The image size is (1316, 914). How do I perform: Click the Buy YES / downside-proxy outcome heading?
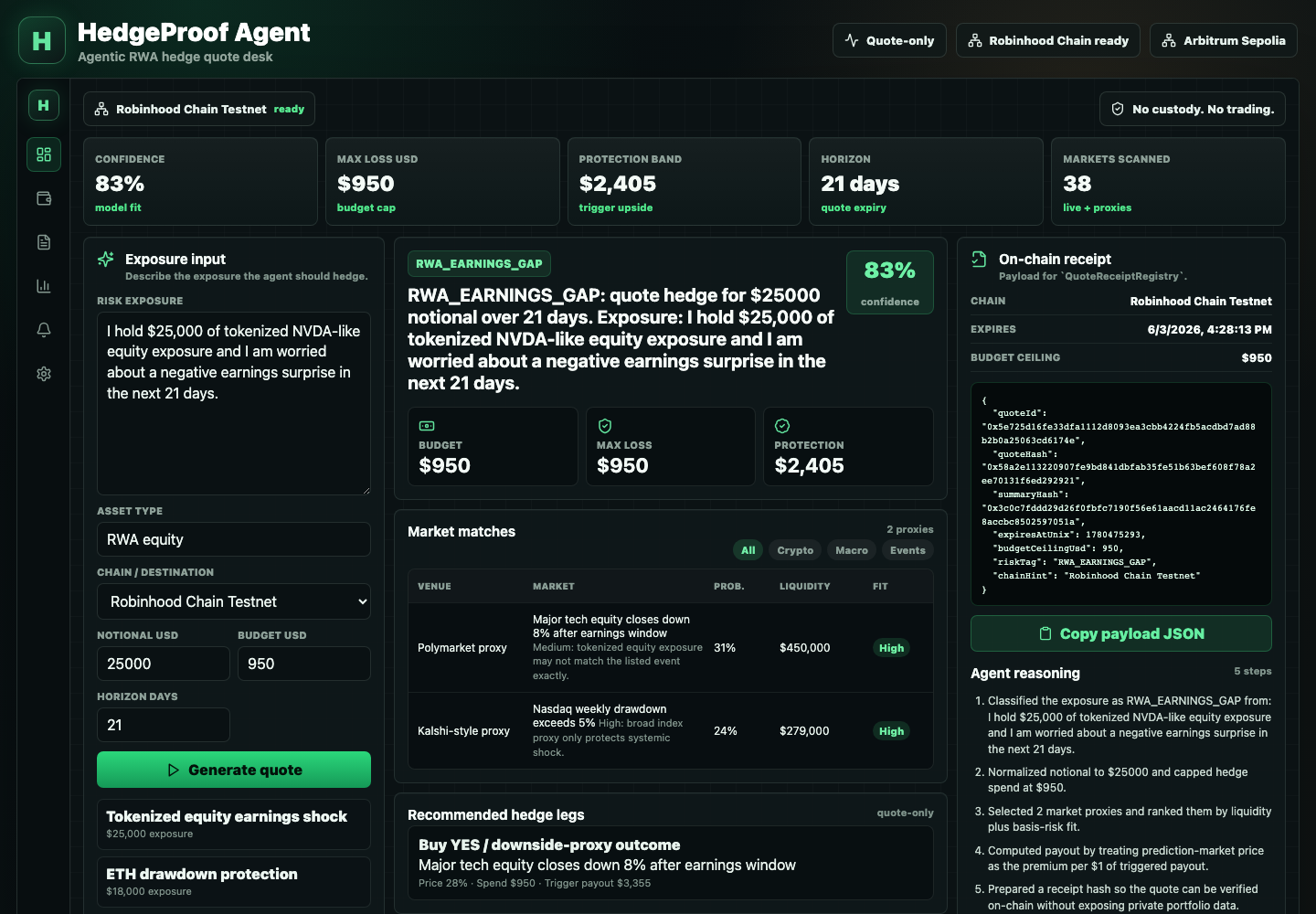[549, 845]
